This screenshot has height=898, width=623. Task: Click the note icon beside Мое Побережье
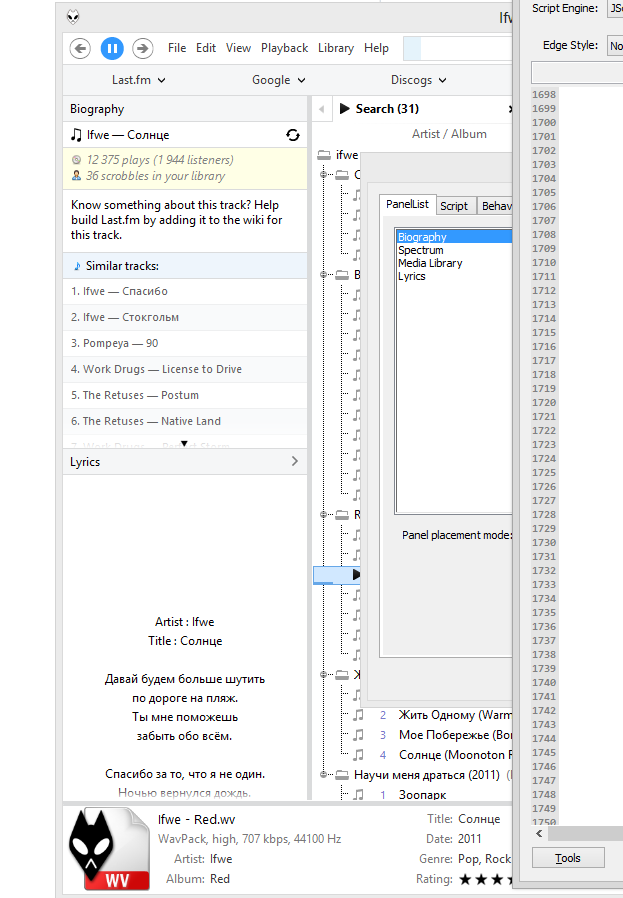point(358,735)
